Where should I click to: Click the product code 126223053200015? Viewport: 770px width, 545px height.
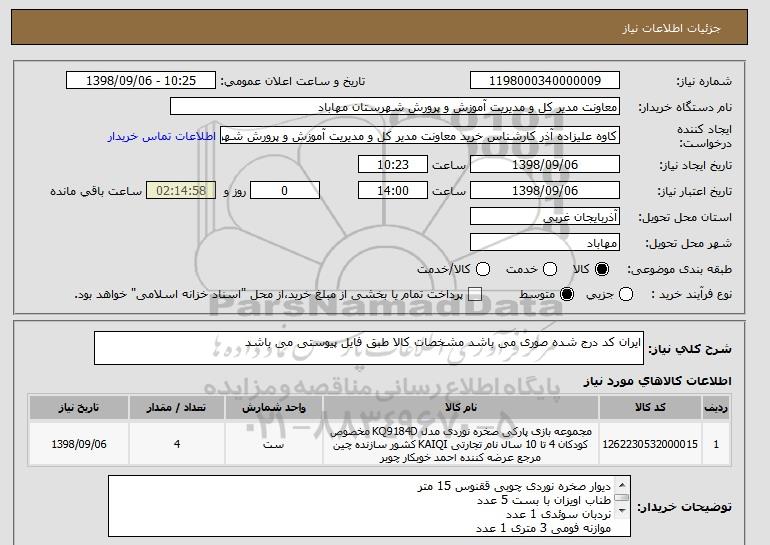coord(650,444)
